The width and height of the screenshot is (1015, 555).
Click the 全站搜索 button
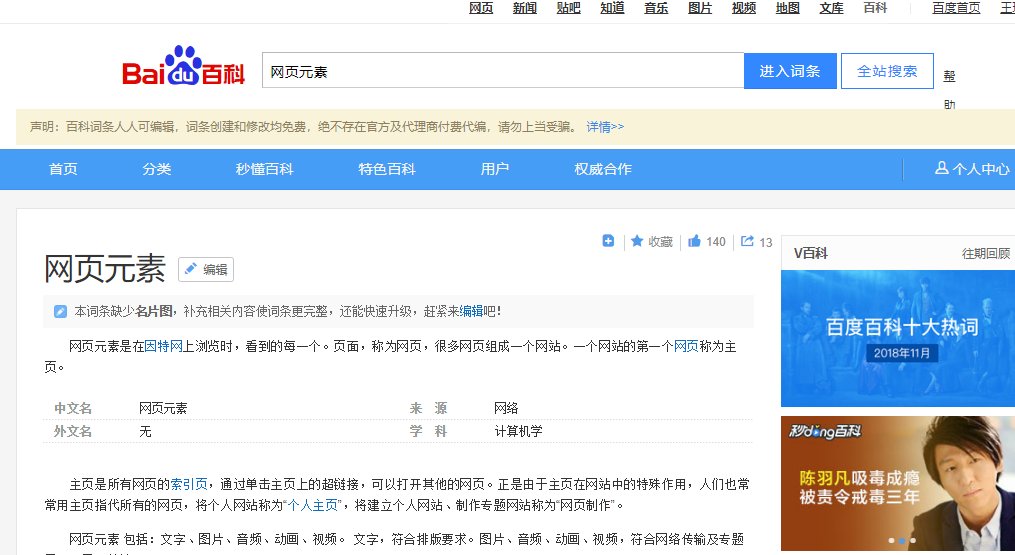(887, 71)
